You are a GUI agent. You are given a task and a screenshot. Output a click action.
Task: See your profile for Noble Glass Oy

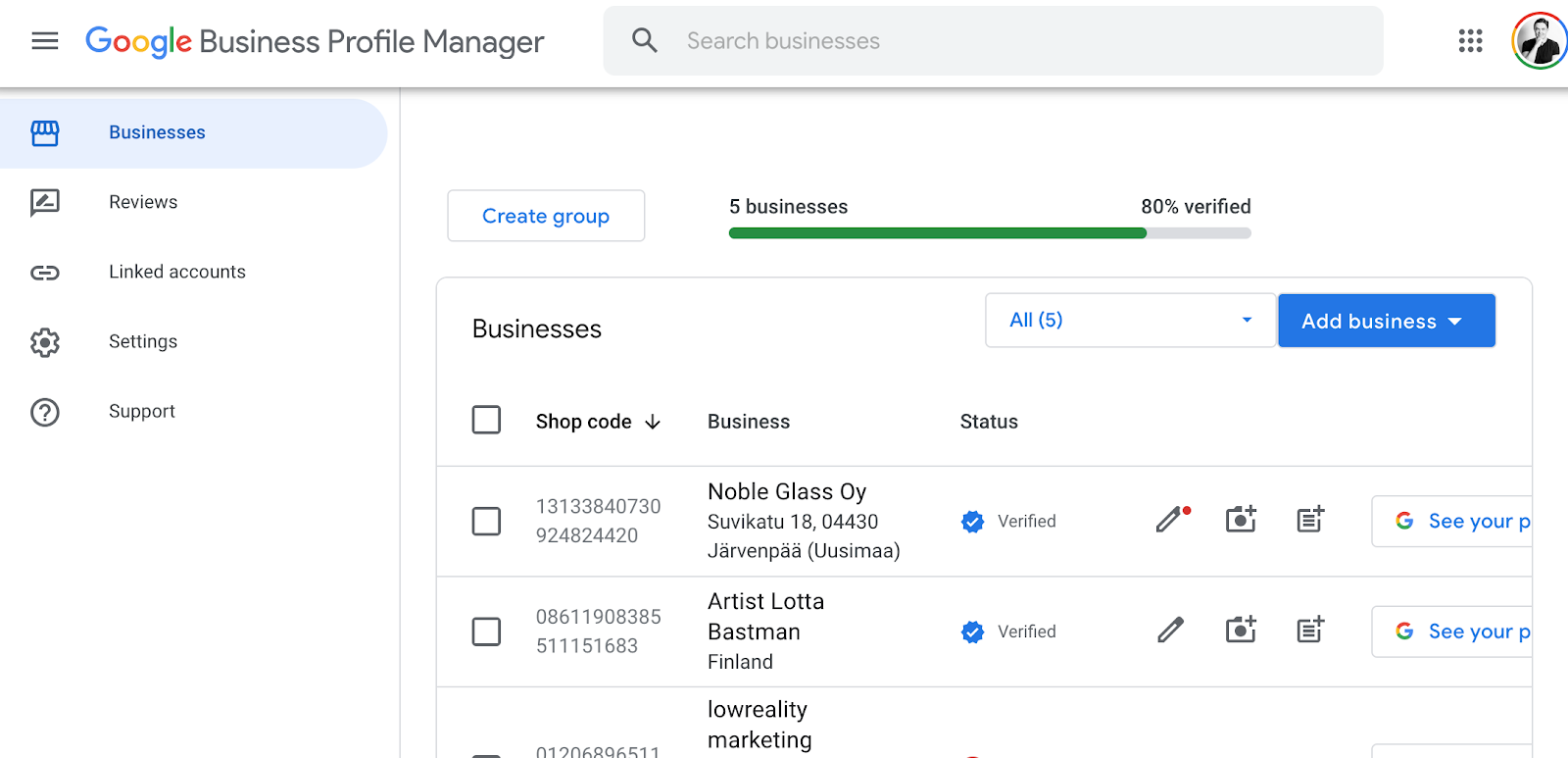1452,521
